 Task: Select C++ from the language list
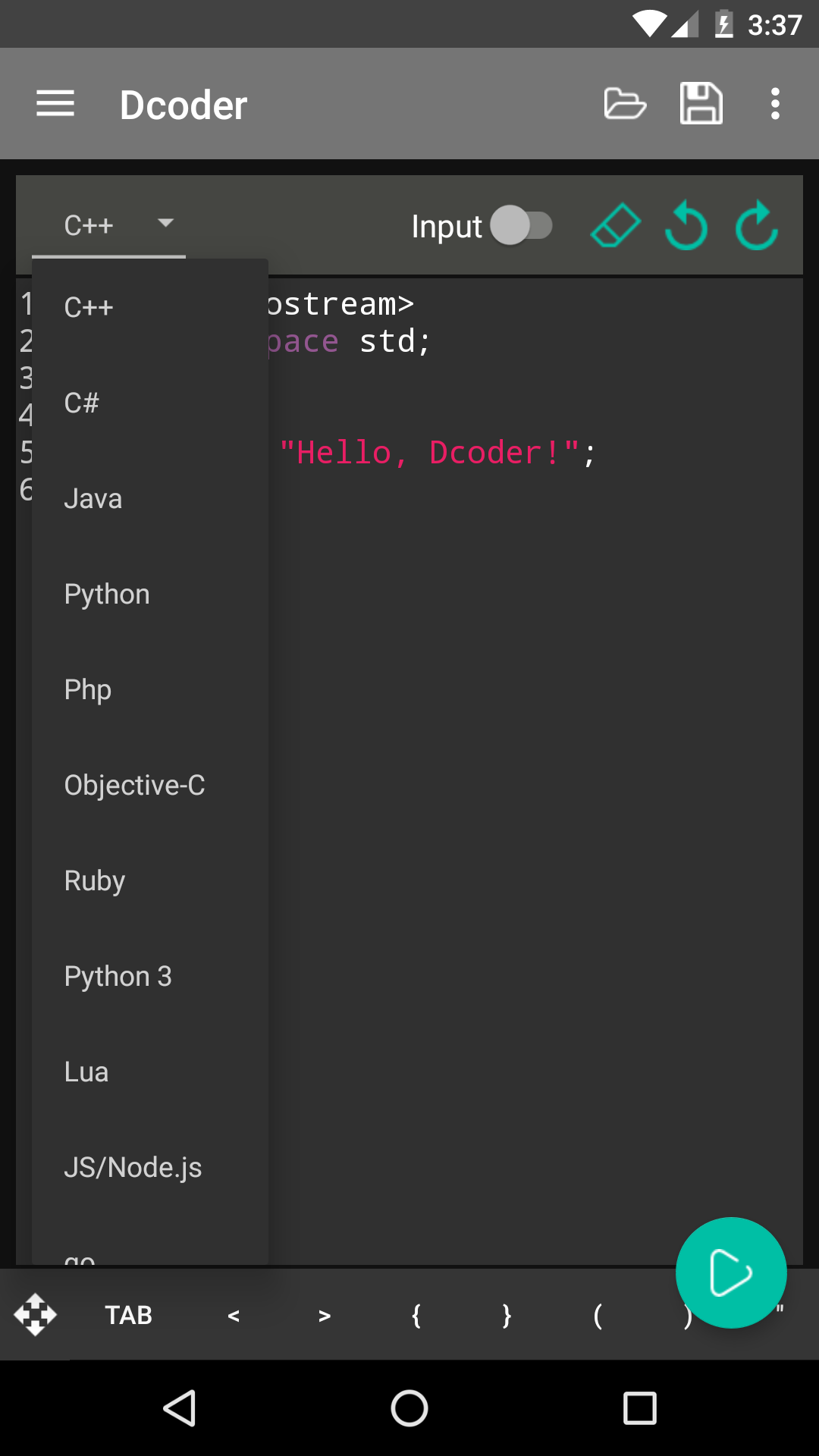(150, 307)
